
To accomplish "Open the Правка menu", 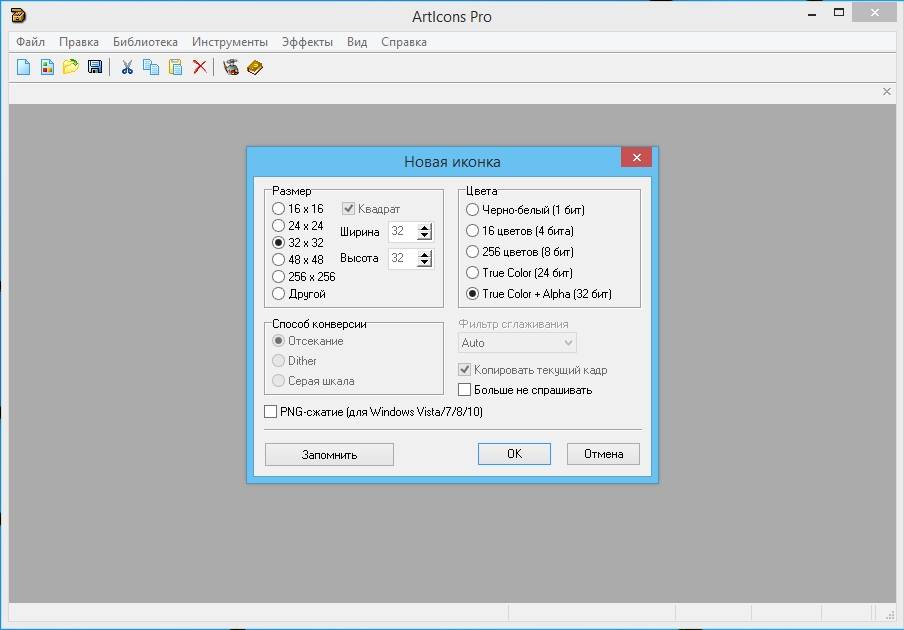I will (x=79, y=42).
